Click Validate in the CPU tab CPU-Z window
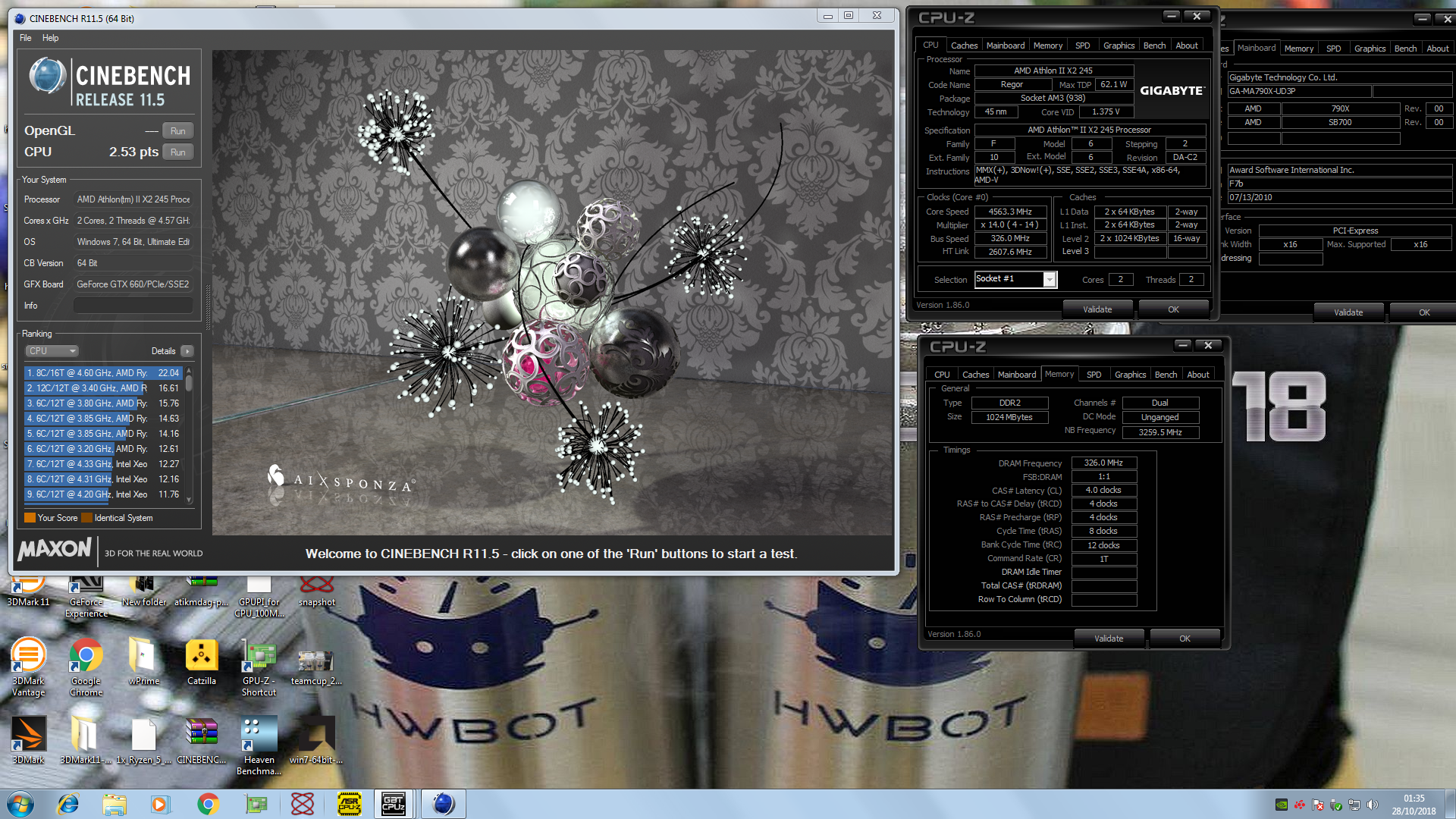The width and height of the screenshot is (1456, 819). coord(1097,309)
